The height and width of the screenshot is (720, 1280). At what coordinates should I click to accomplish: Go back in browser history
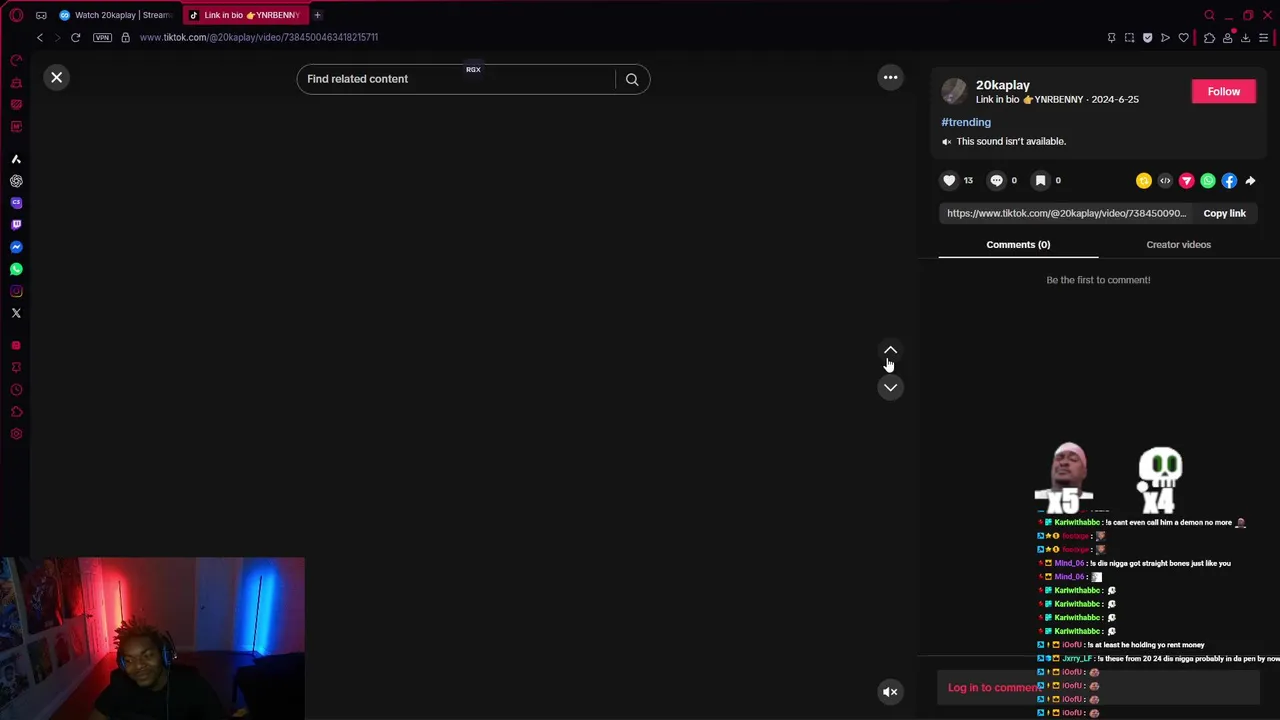point(40,37)
